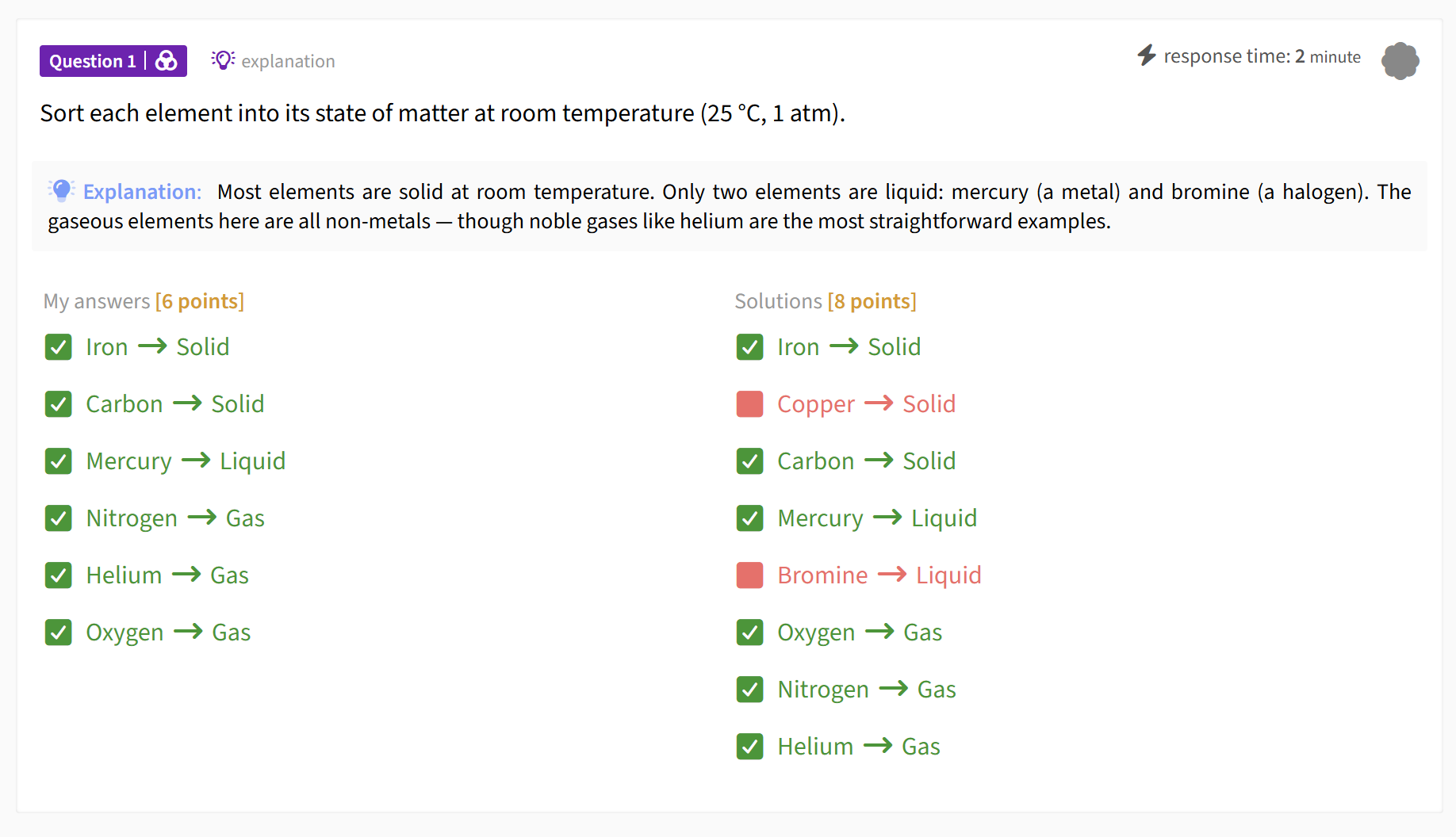Select the My answers 6 points heading
This screenshot has width=1456, height=837.
point(143,300)
